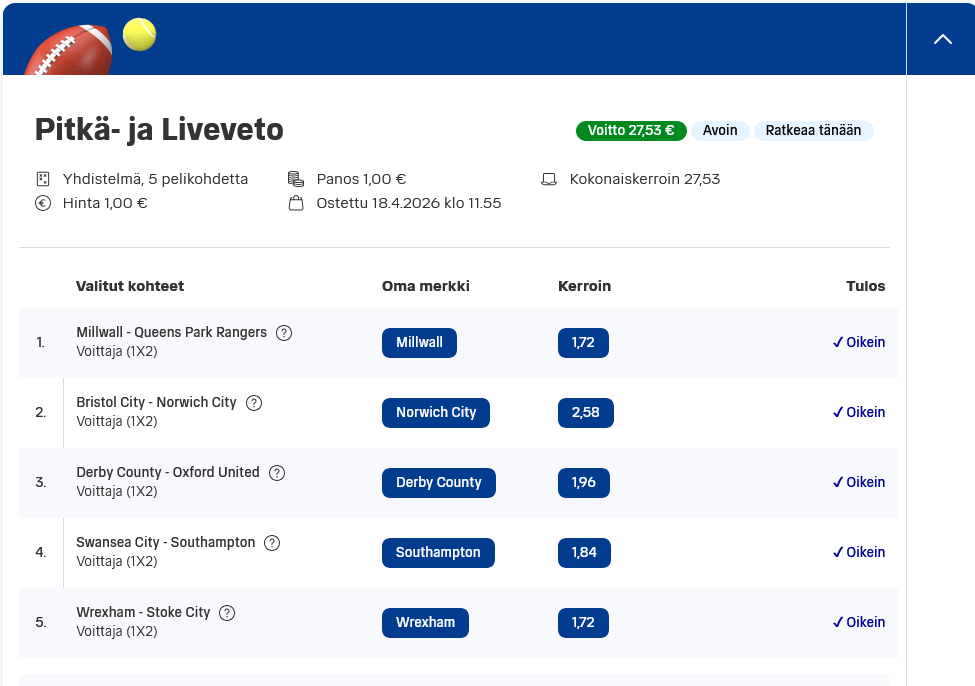Open help for Bristol City - Norwich City
Image resolution: width=975 pixels, height=686 pixels.
coord(254,403)
